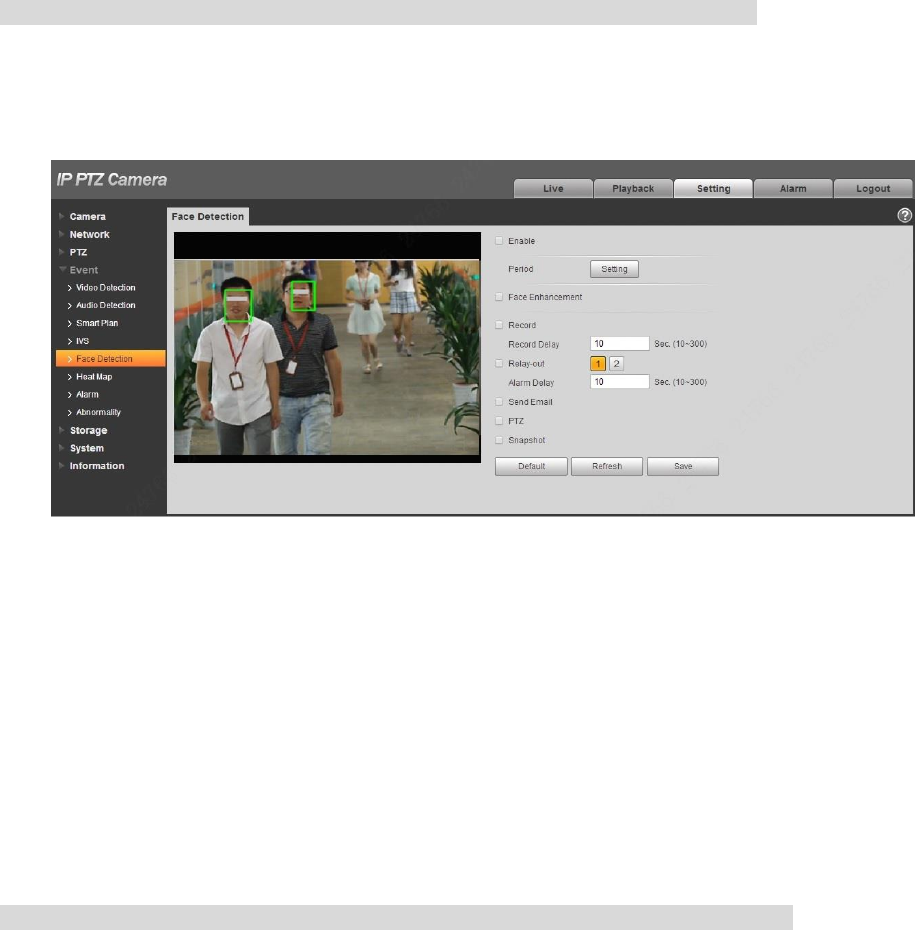Select relay-out channel 1
This screenshot has width=915, height=930.
coord(598,364)
